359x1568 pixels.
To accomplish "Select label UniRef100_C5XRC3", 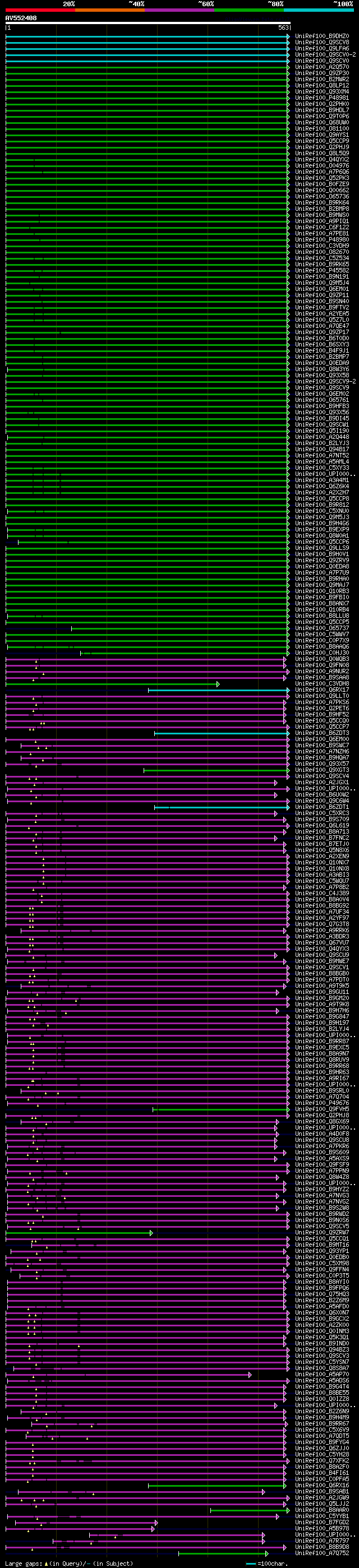I will [x=323, y=813].
